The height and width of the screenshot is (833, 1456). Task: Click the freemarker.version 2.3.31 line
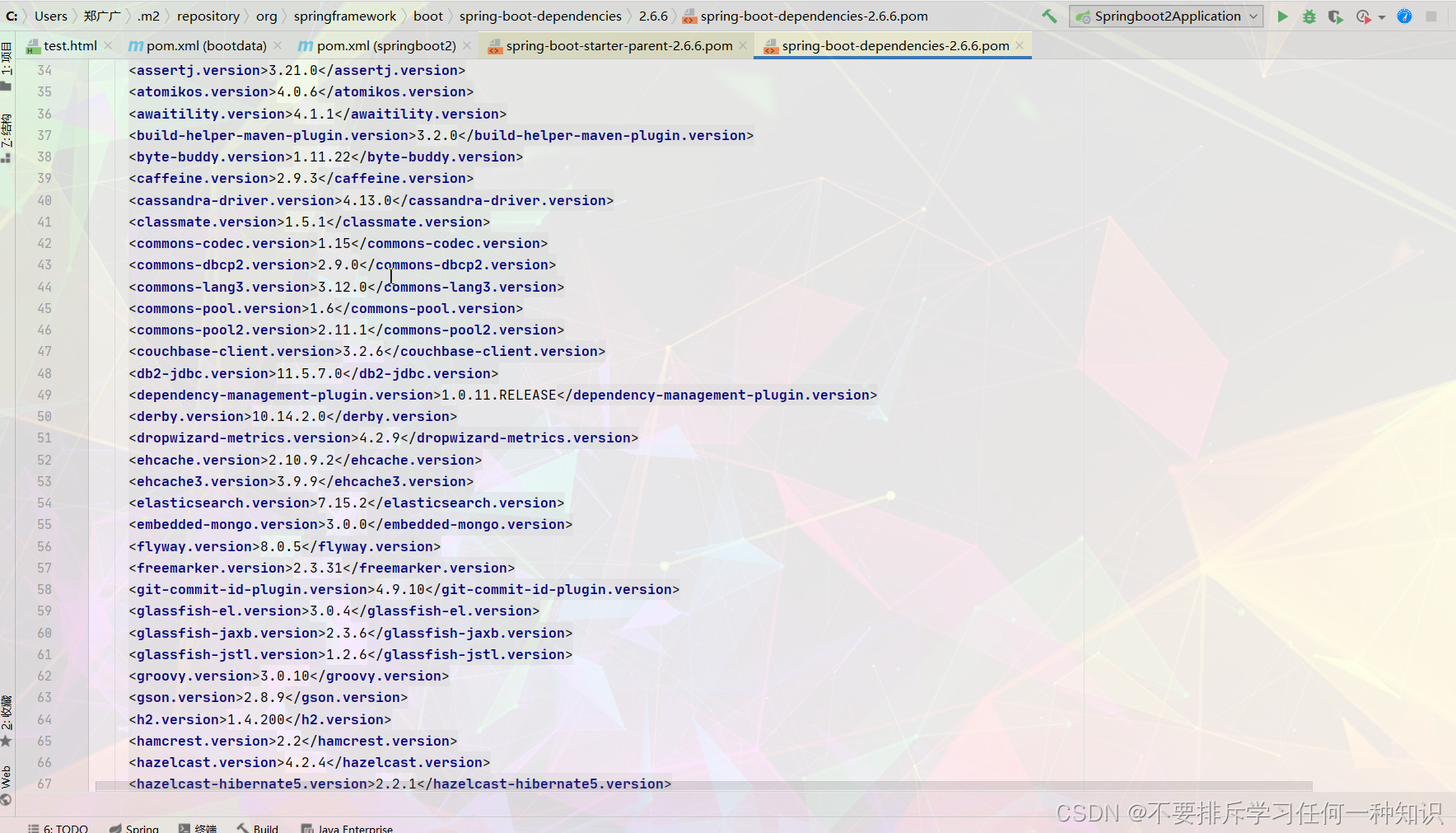tap(321, 568)
